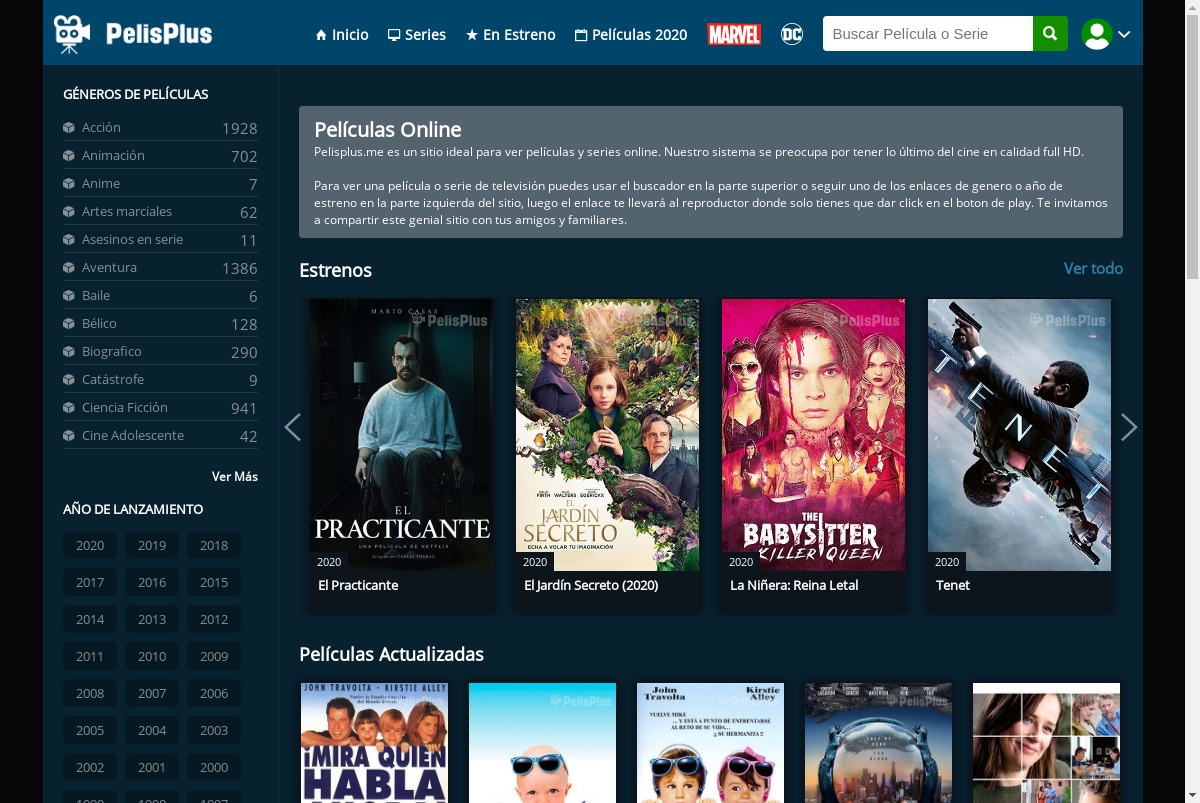Open El Jardín Secreto poster
Viewport: 1200px width, 803px height.
(607, 435)
